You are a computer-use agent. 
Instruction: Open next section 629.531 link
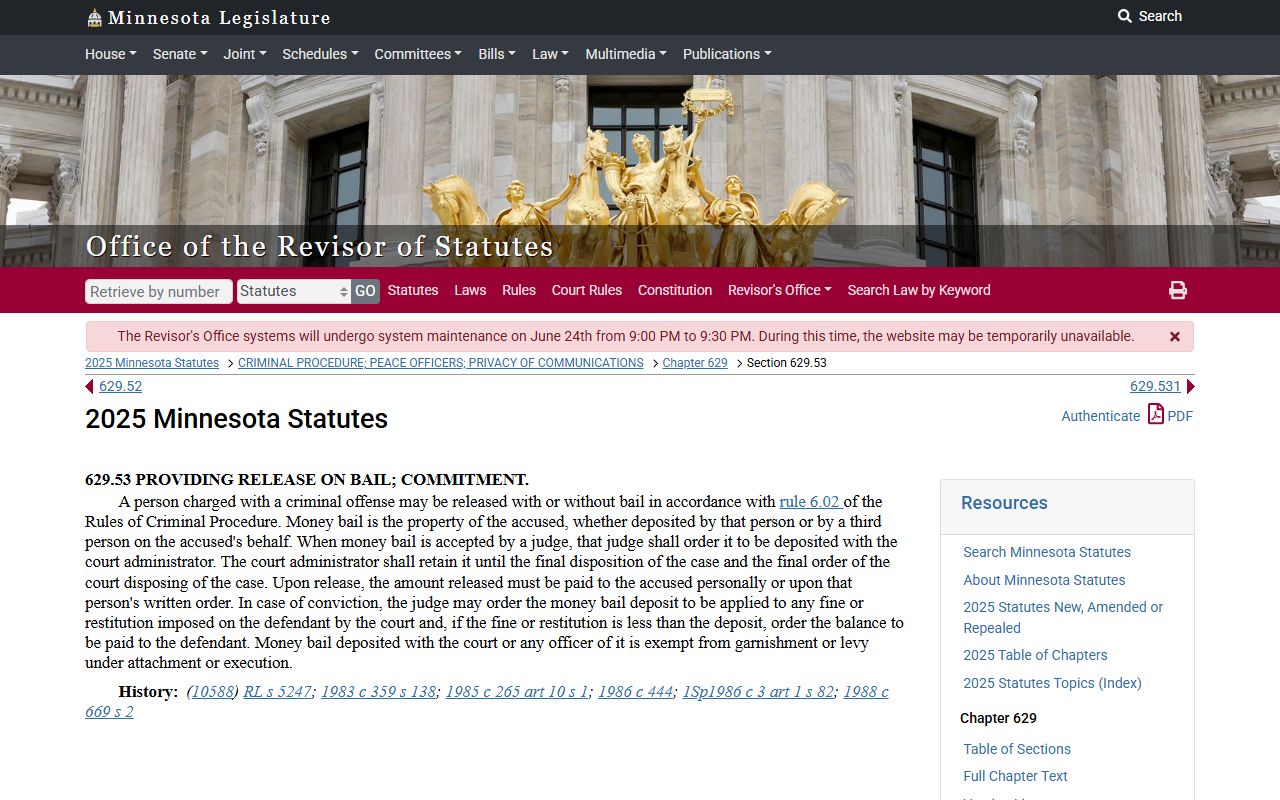tap(1155, 387)
